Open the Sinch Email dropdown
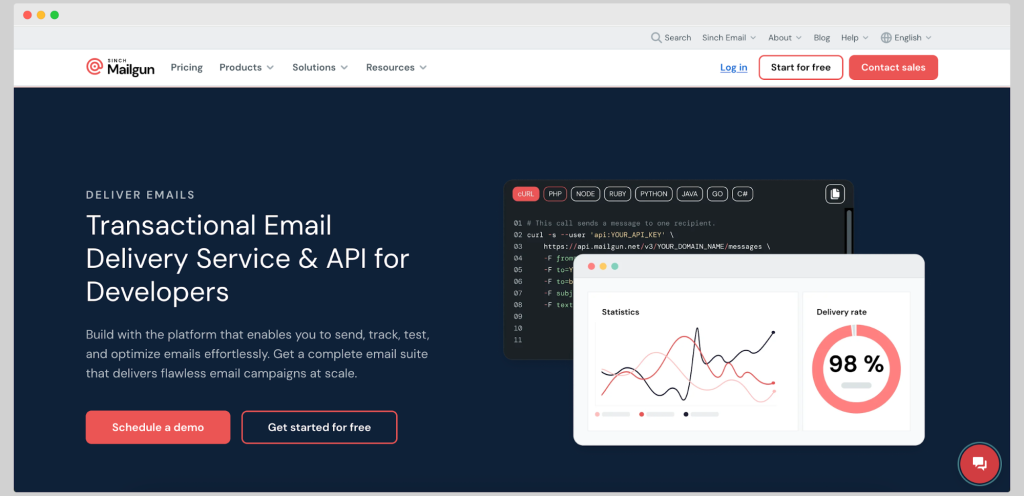Screen dimensions: 1024x496 [x=729, y=38]
